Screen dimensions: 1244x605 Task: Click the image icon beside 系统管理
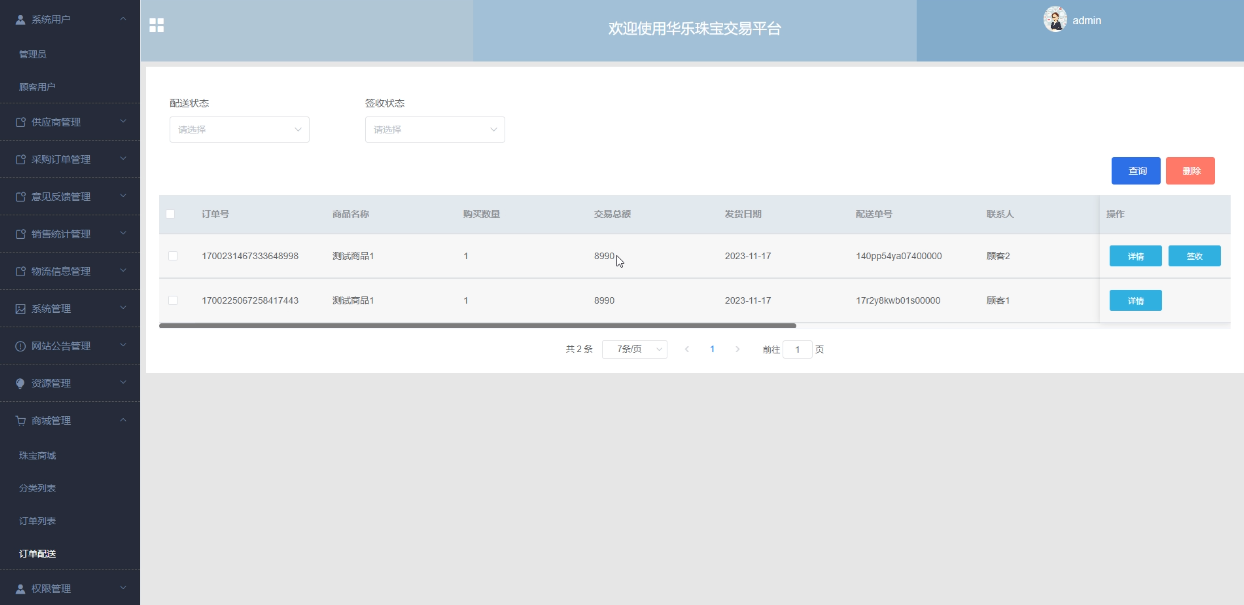point(21,308)
